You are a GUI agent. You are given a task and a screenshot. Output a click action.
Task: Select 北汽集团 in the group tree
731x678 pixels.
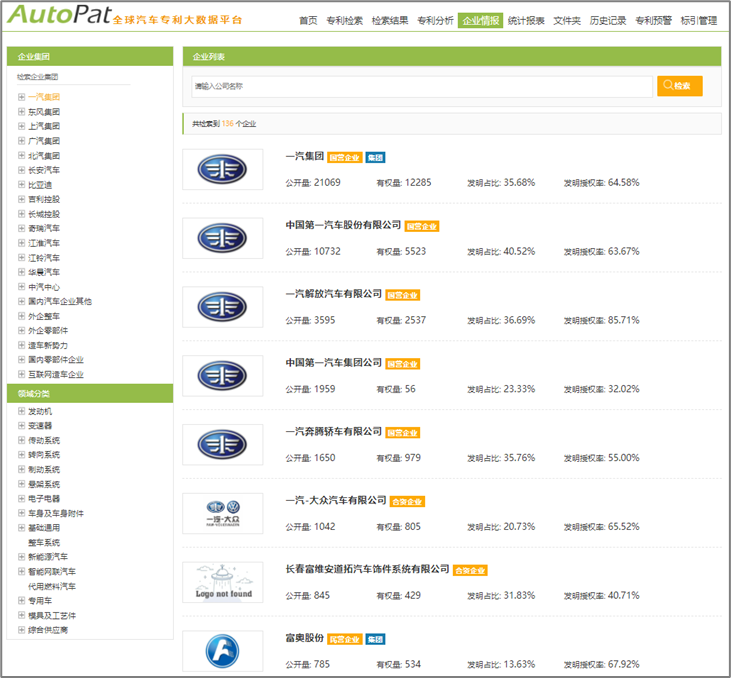tap(44, 156)
